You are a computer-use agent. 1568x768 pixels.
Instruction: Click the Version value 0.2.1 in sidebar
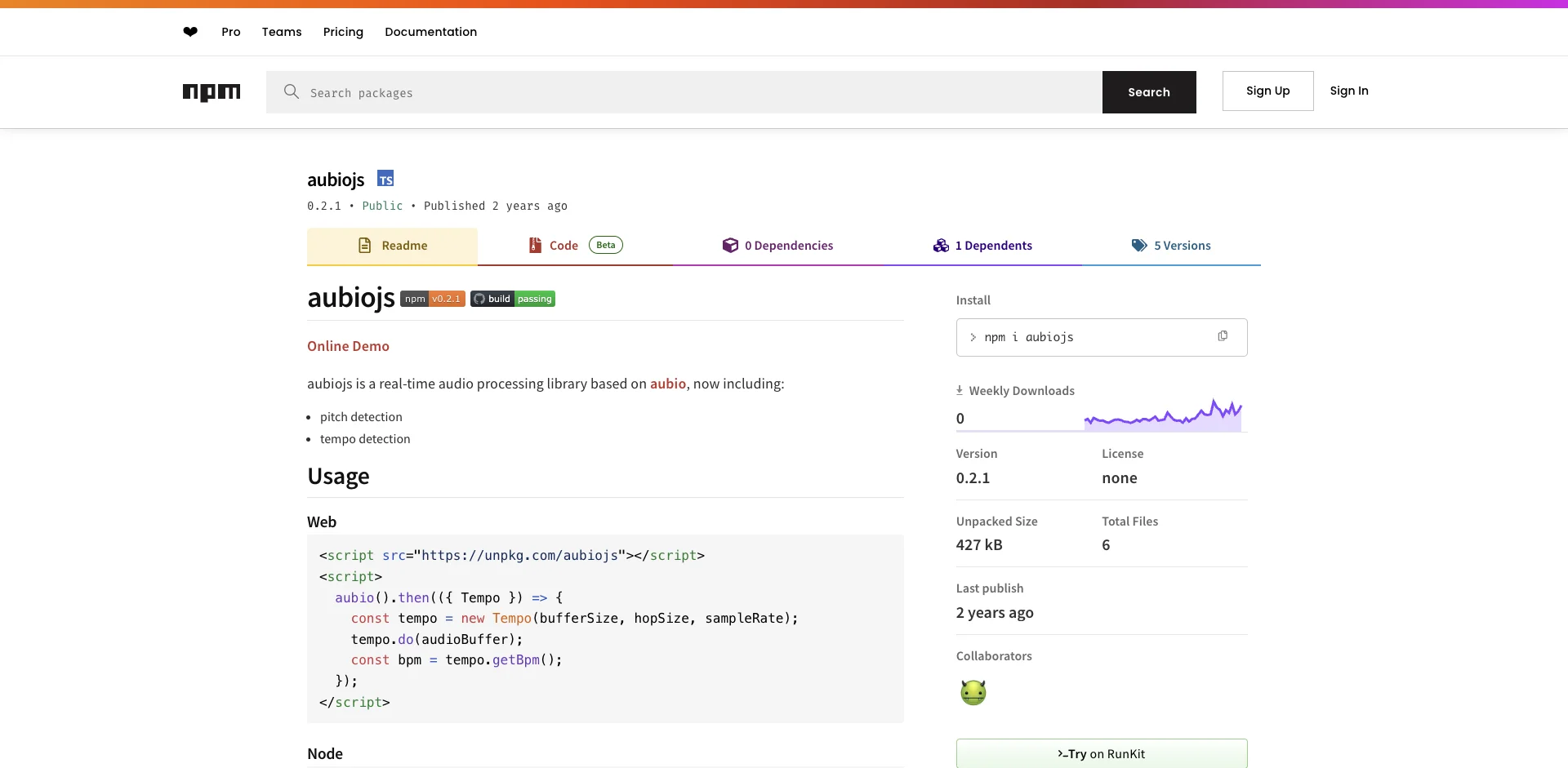click(973, 478)
